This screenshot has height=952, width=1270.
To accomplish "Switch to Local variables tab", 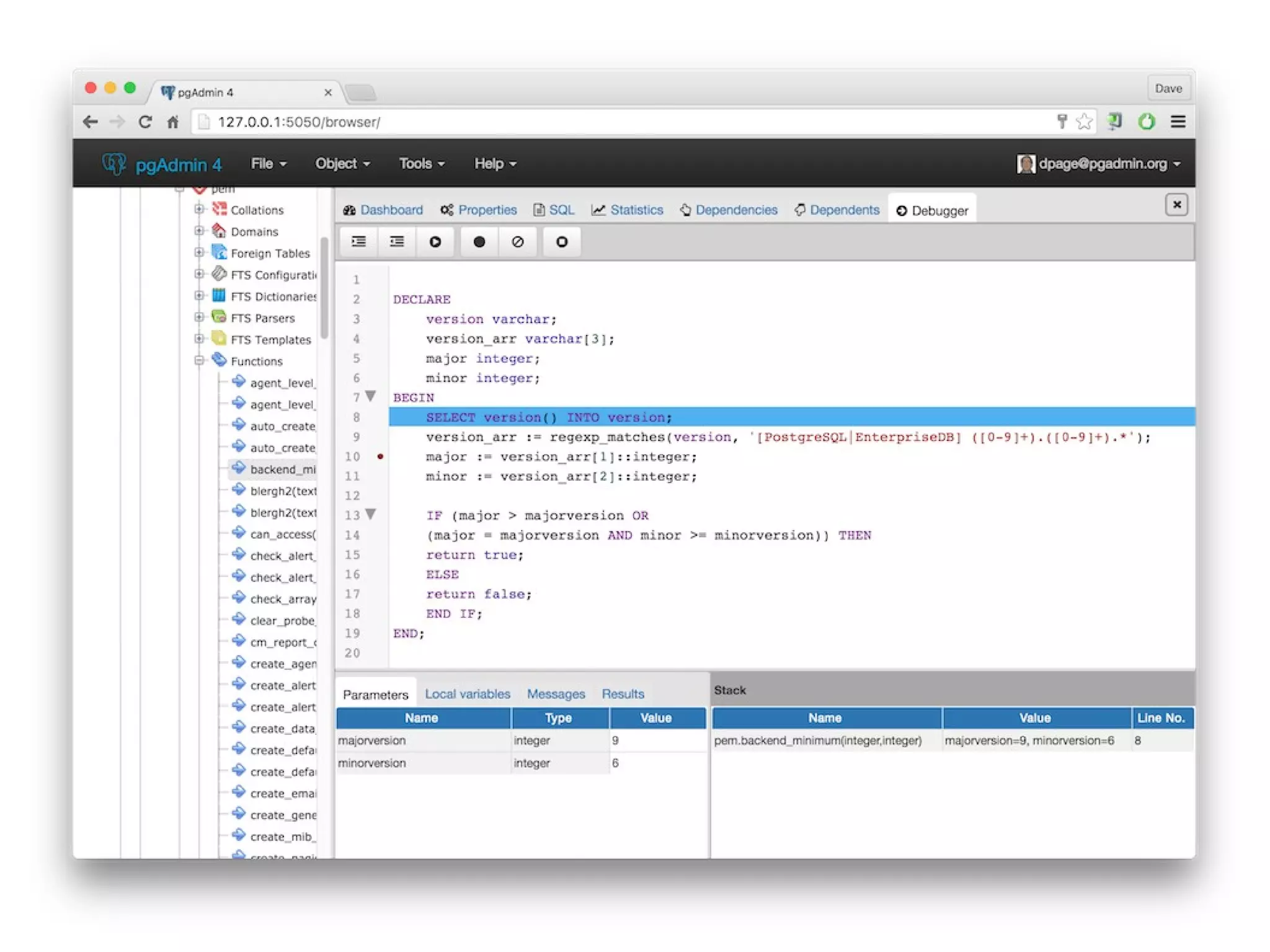I will pyautogui.click(x=467, y=694).
